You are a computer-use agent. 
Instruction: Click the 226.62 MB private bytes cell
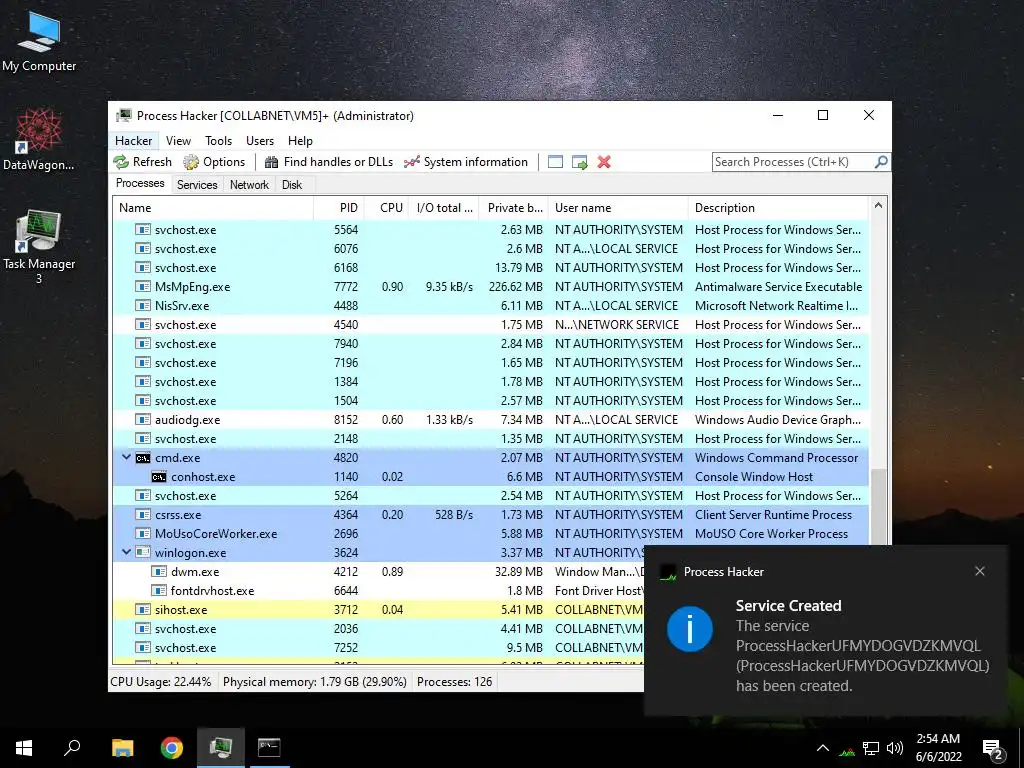tap(515, 287)
